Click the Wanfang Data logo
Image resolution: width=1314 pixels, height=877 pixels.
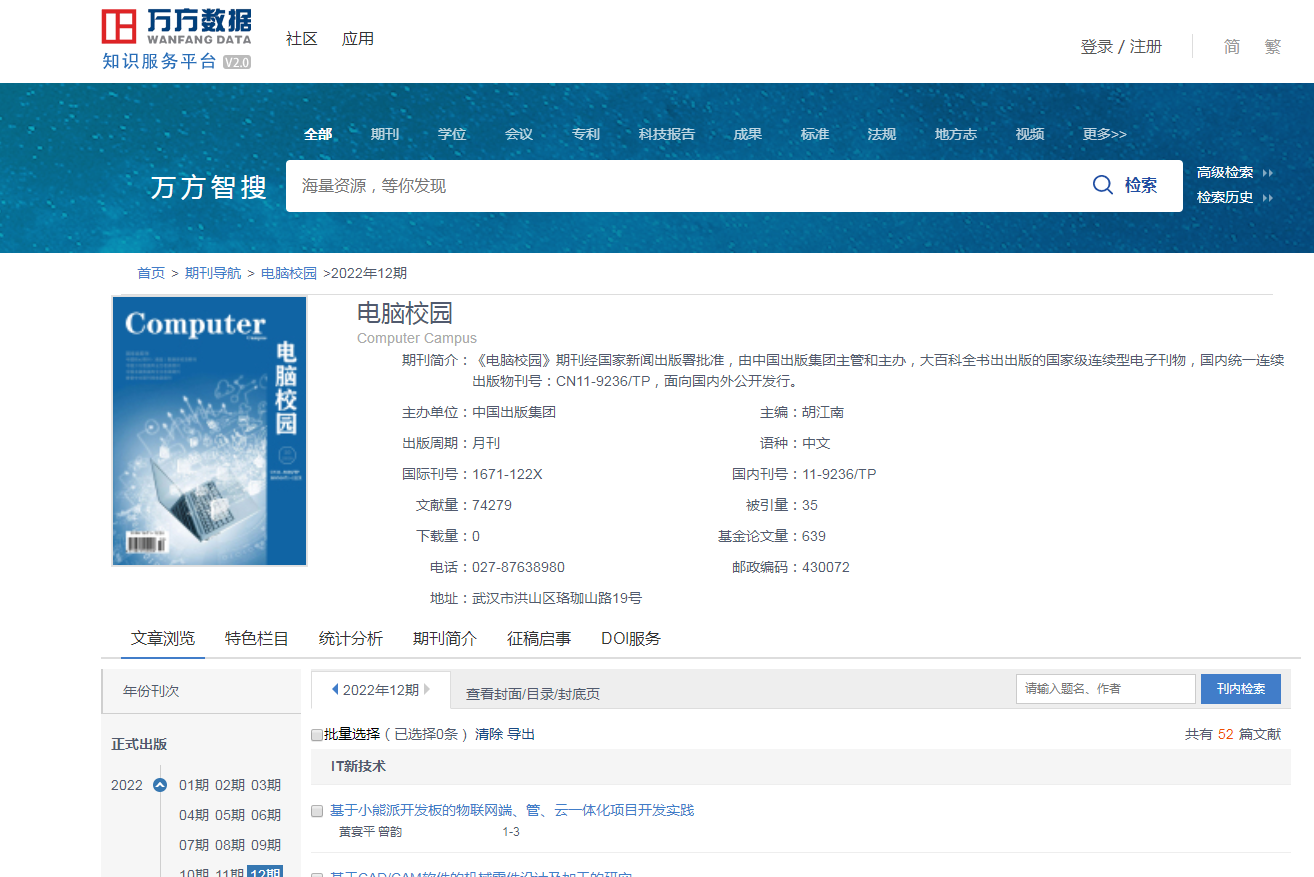(176, 27)
